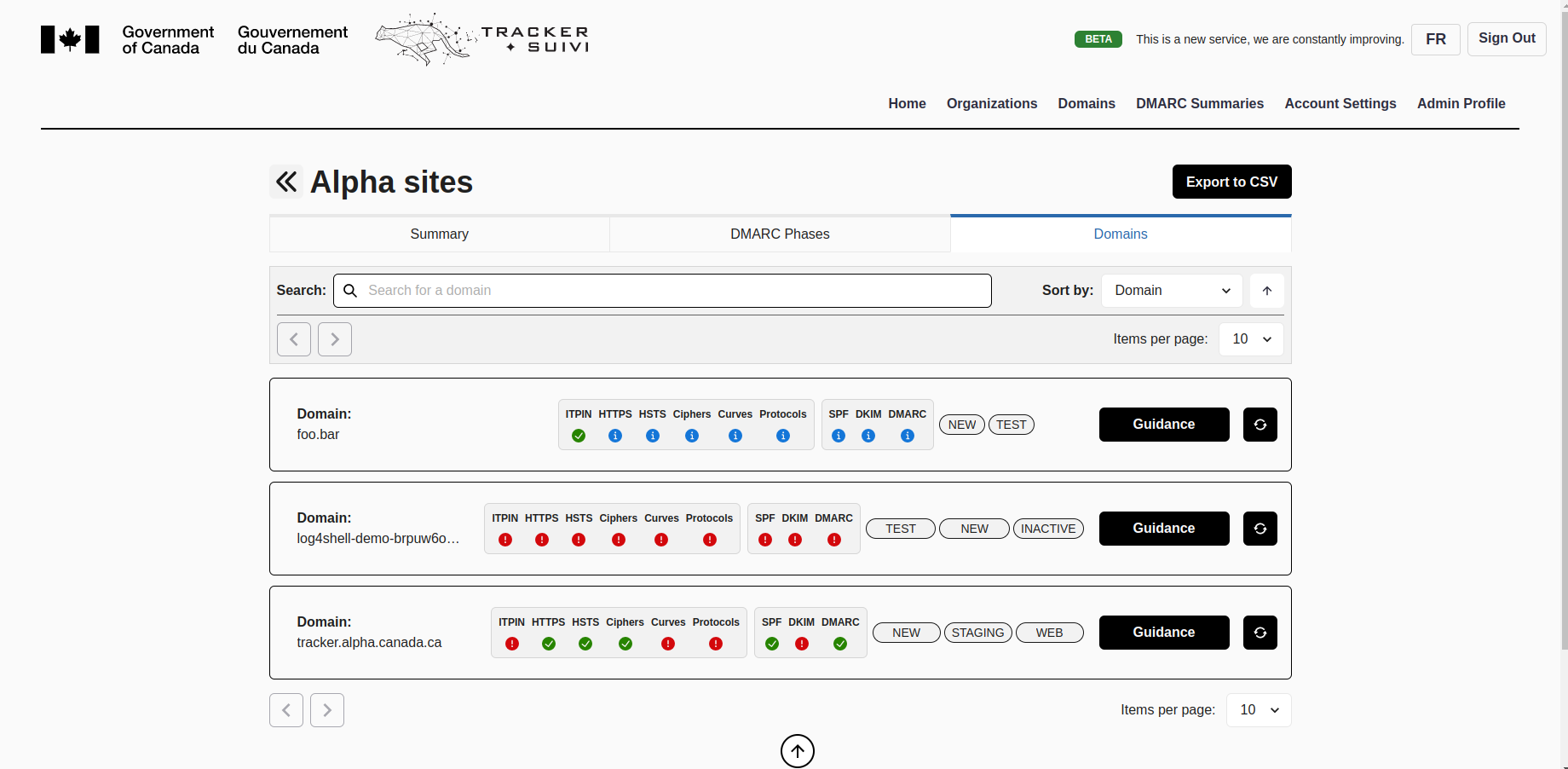The height and width of the screenshot is (769, 1568).
Task: Click foo.bar HTTPS info status icon
Action: pos(615,436)
